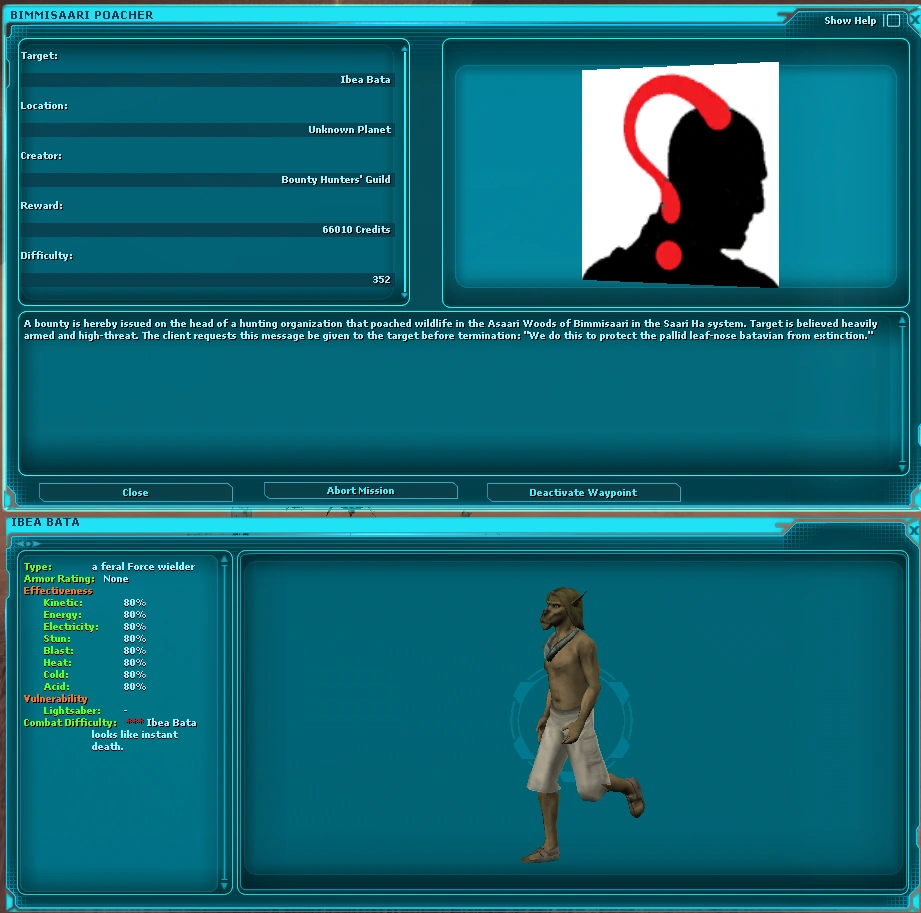Viewport: 921px width, 913px height.
Task: Click the arrows icon under Ibea Bata title
Action: point(28,543)
